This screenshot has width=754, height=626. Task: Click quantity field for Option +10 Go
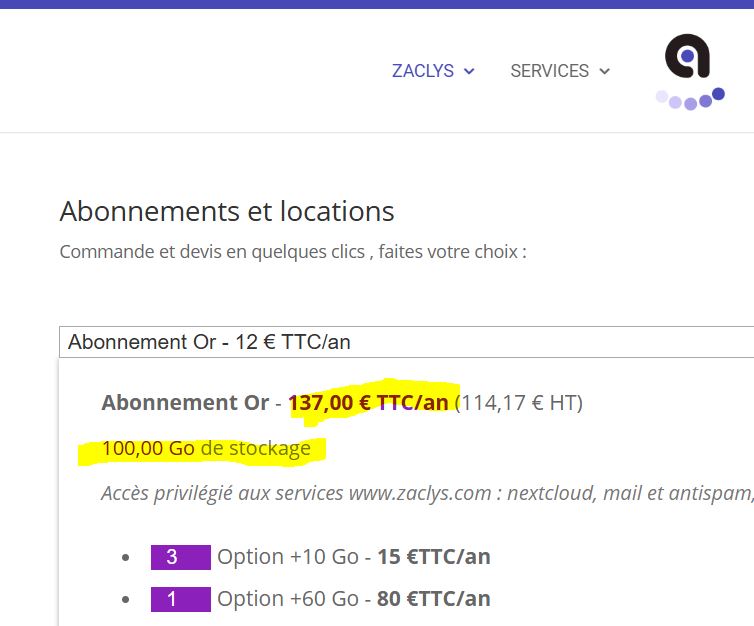(x=180, y=557)
